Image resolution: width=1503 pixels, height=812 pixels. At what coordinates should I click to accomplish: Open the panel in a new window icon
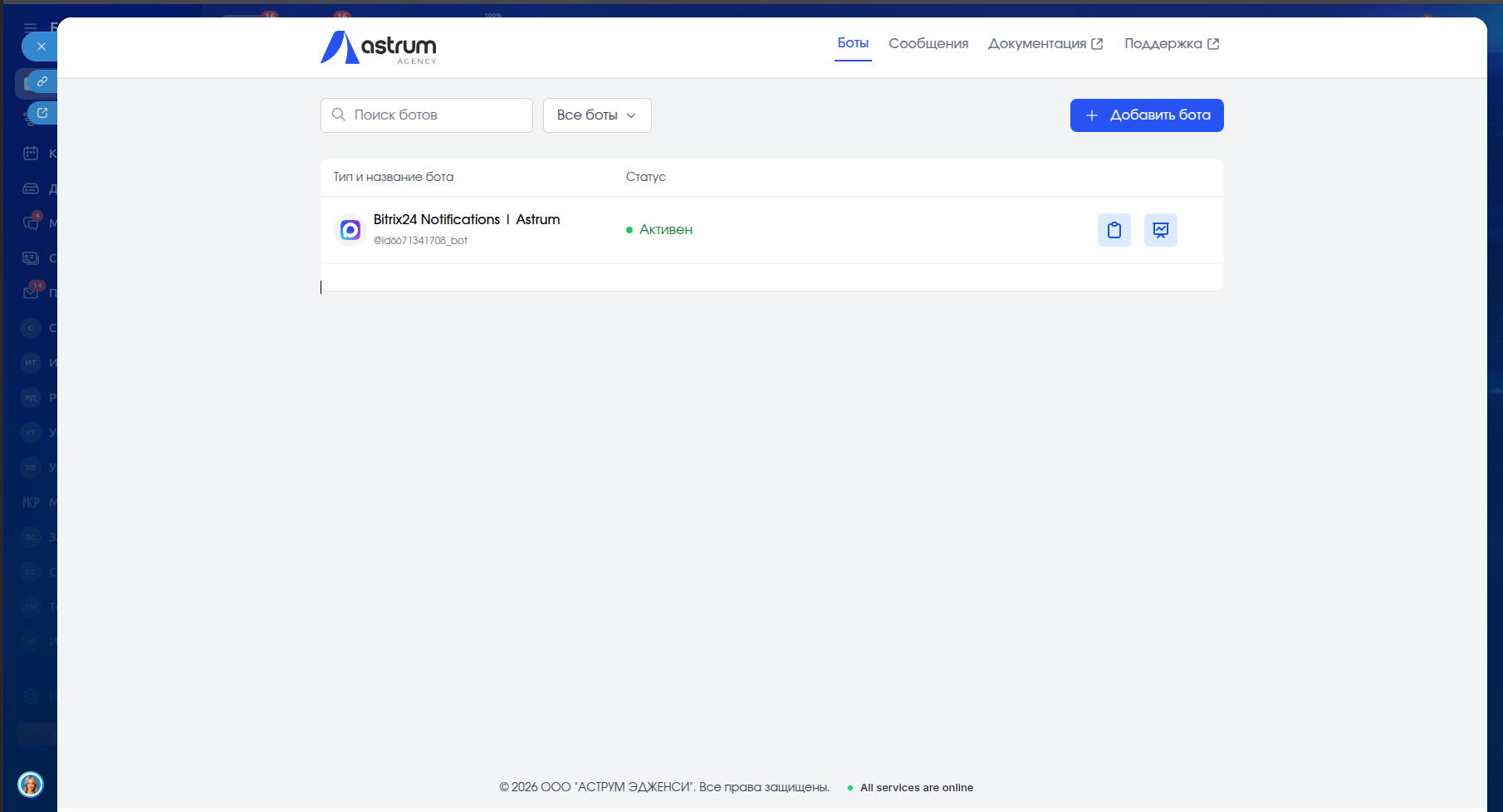[42, 113]
